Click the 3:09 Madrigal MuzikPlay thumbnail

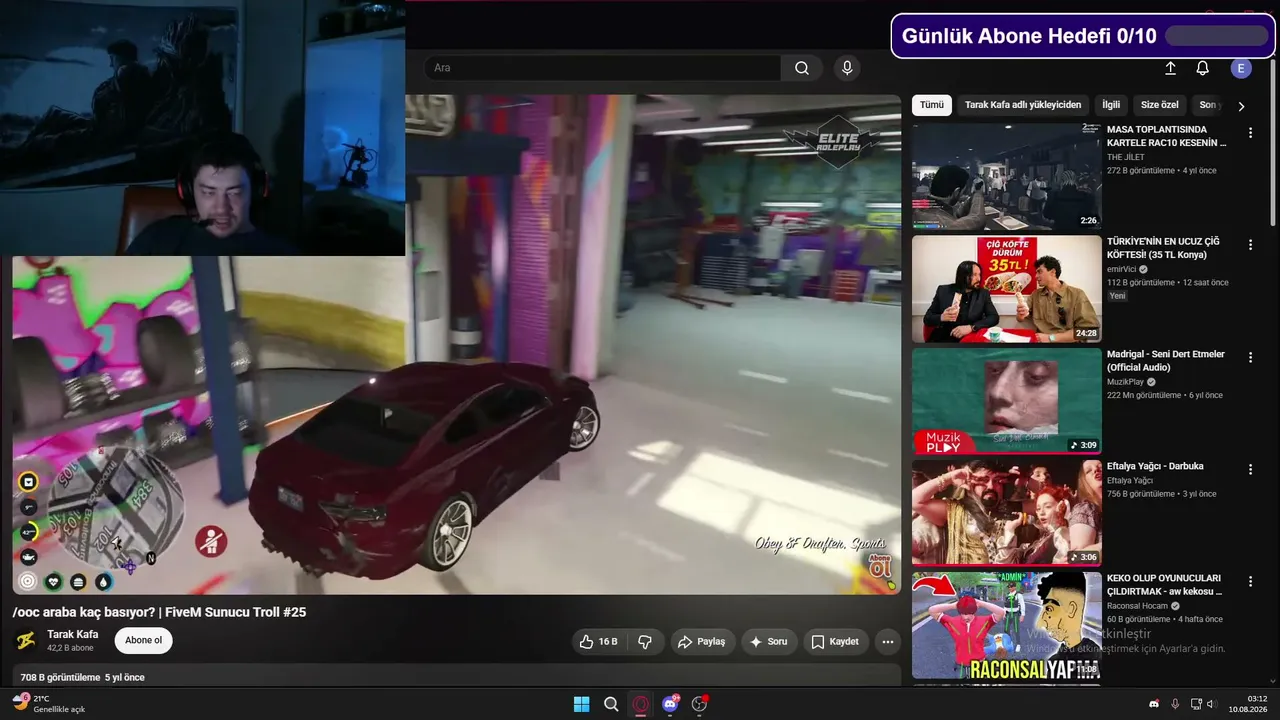tap(1006, 401)
